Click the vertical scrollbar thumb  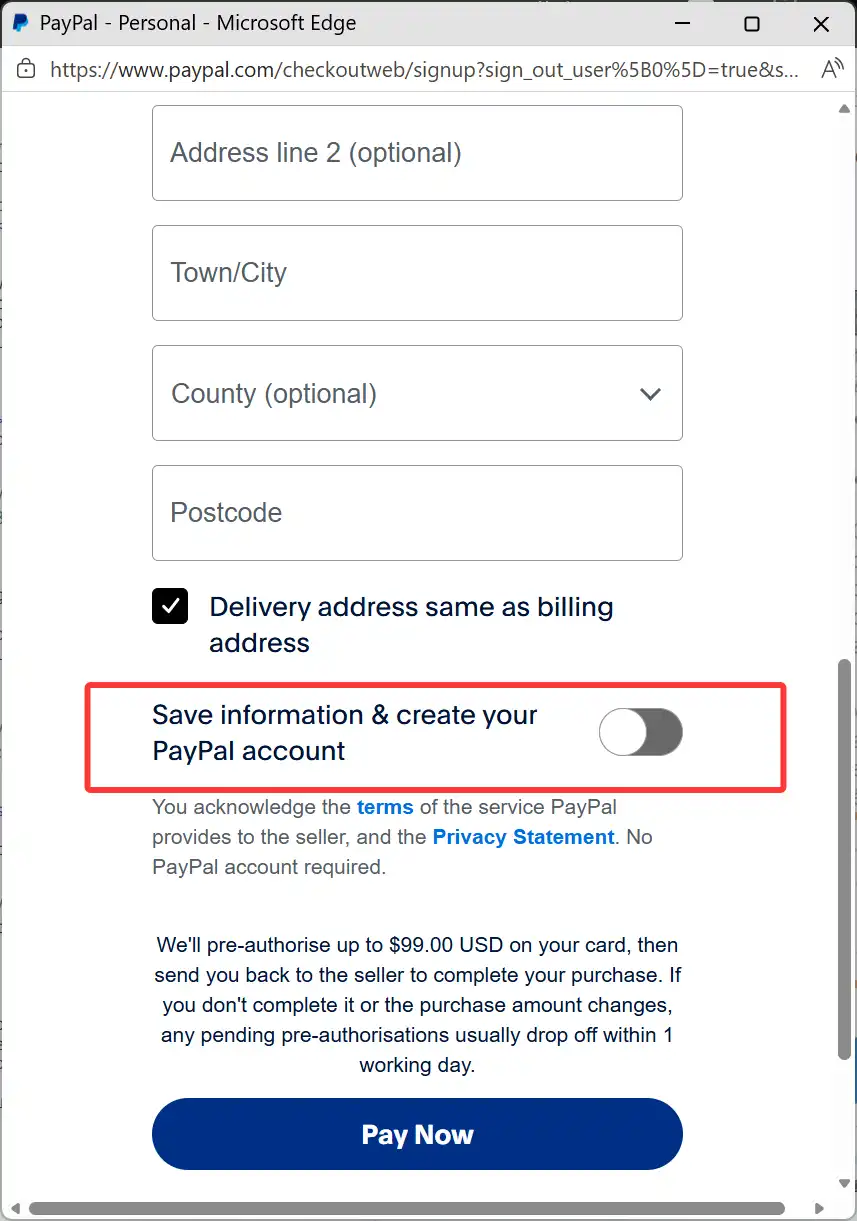(843, 850)
